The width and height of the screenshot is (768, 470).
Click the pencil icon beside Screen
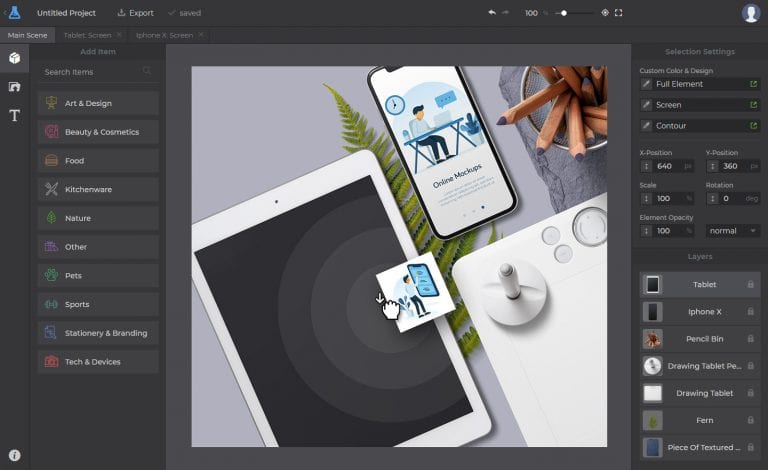(647, 105)
